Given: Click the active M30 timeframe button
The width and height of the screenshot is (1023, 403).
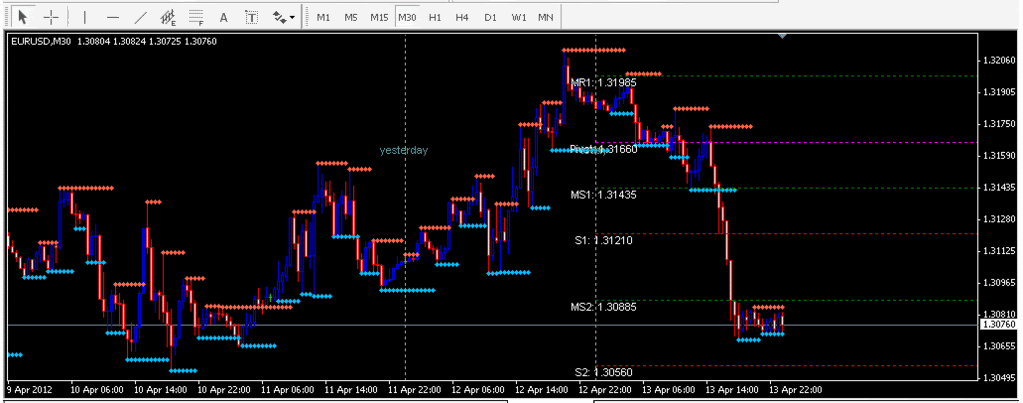Looking at the screenshot, I should 407,17.
